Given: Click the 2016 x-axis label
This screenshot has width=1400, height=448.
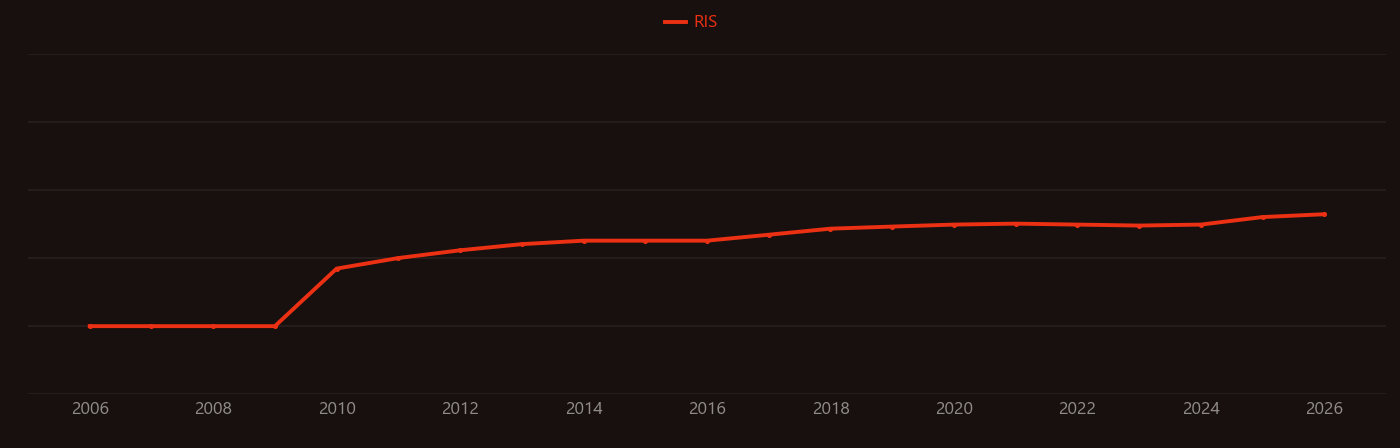Looking at the screenshot, I should (x=707, y=409).
